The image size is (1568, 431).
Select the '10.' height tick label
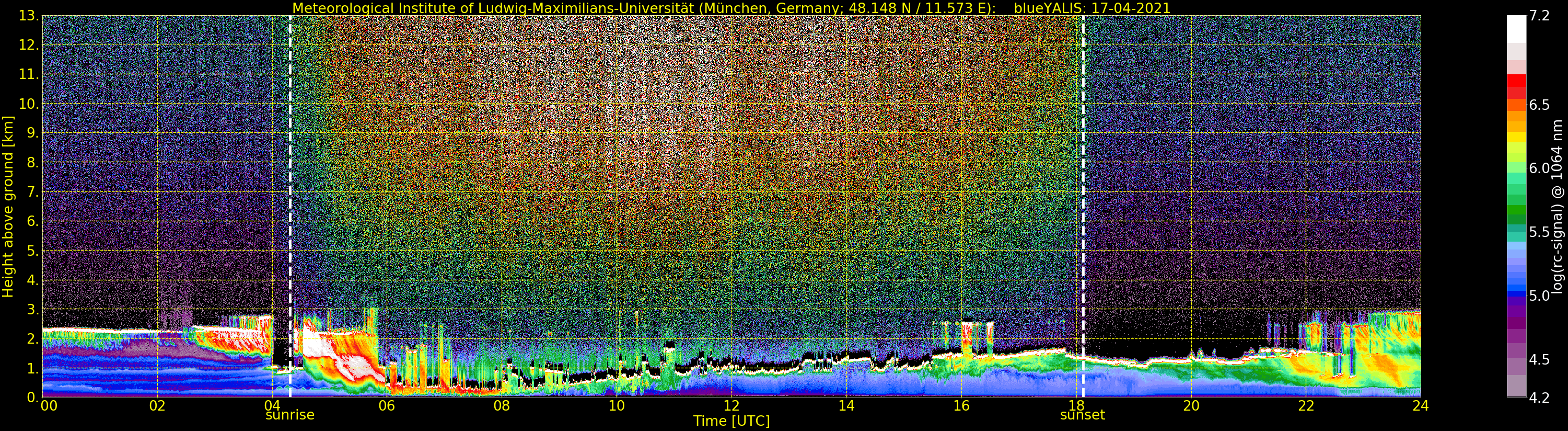(x=29, y=104)
